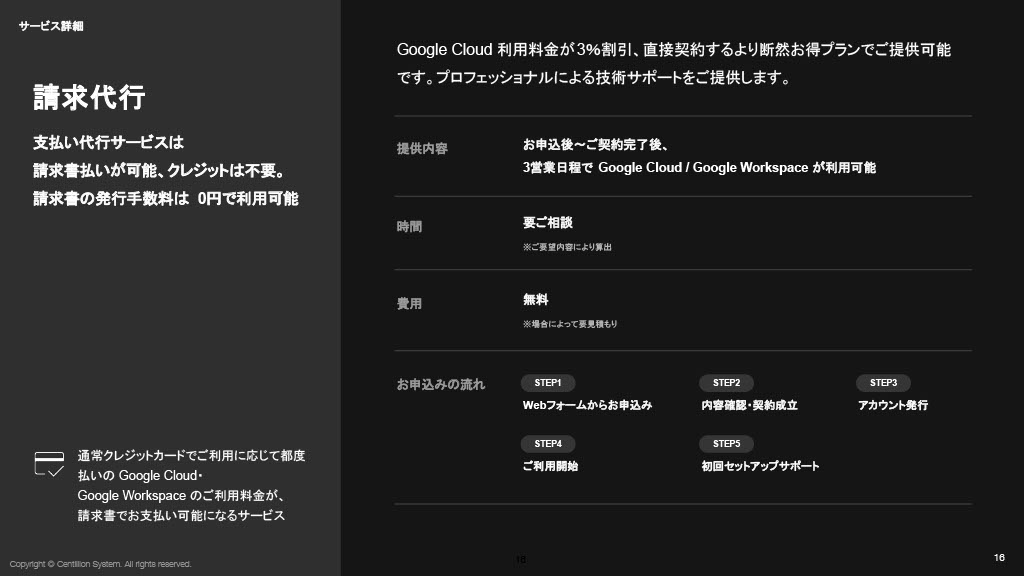Click the 時間 row label
Image resolution: width=1024 pixels, height=576 pixels.
410,227
